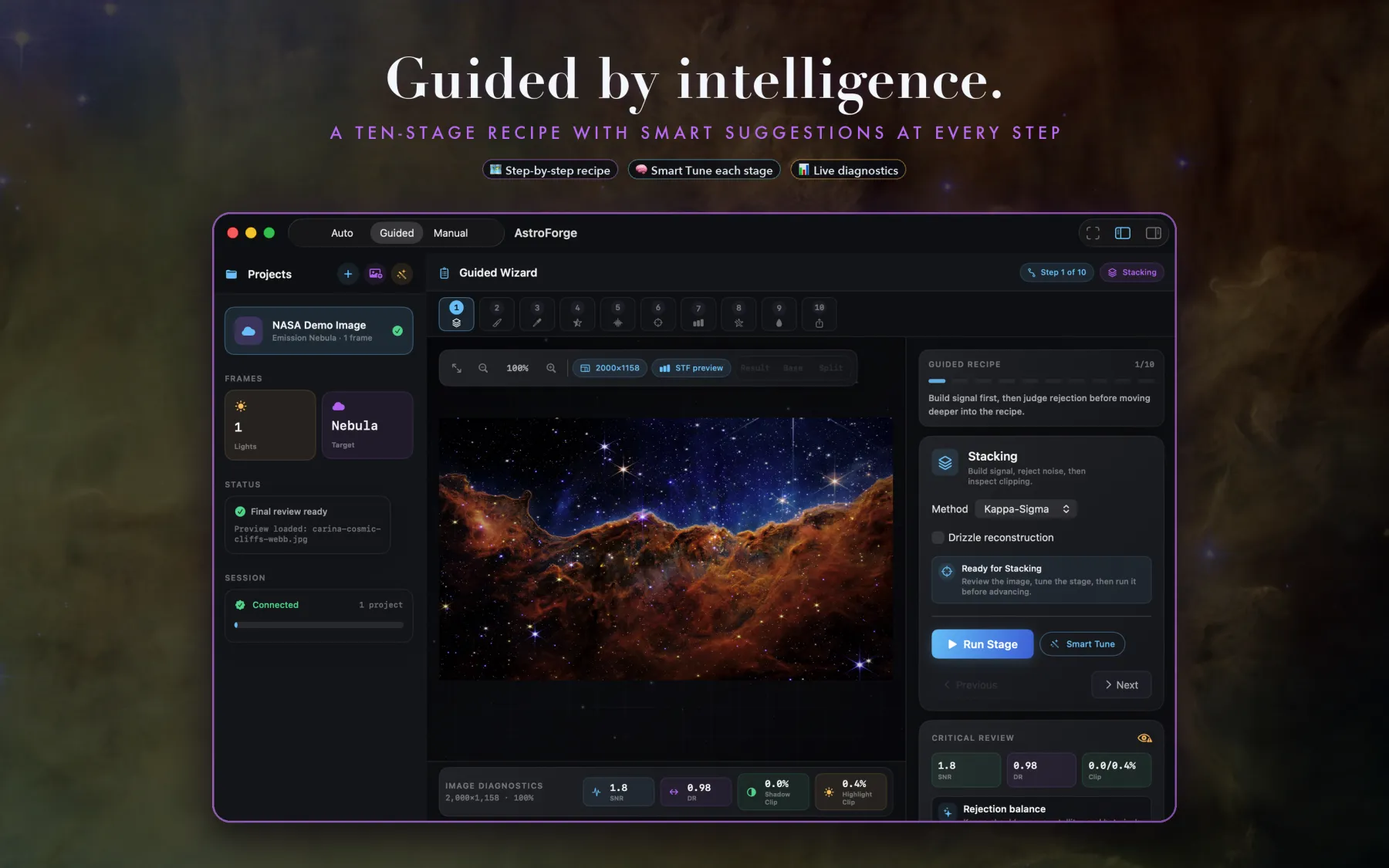Screen dimensions: 1389x868
Task: Click the Previous button
Action: coord(970,685)
